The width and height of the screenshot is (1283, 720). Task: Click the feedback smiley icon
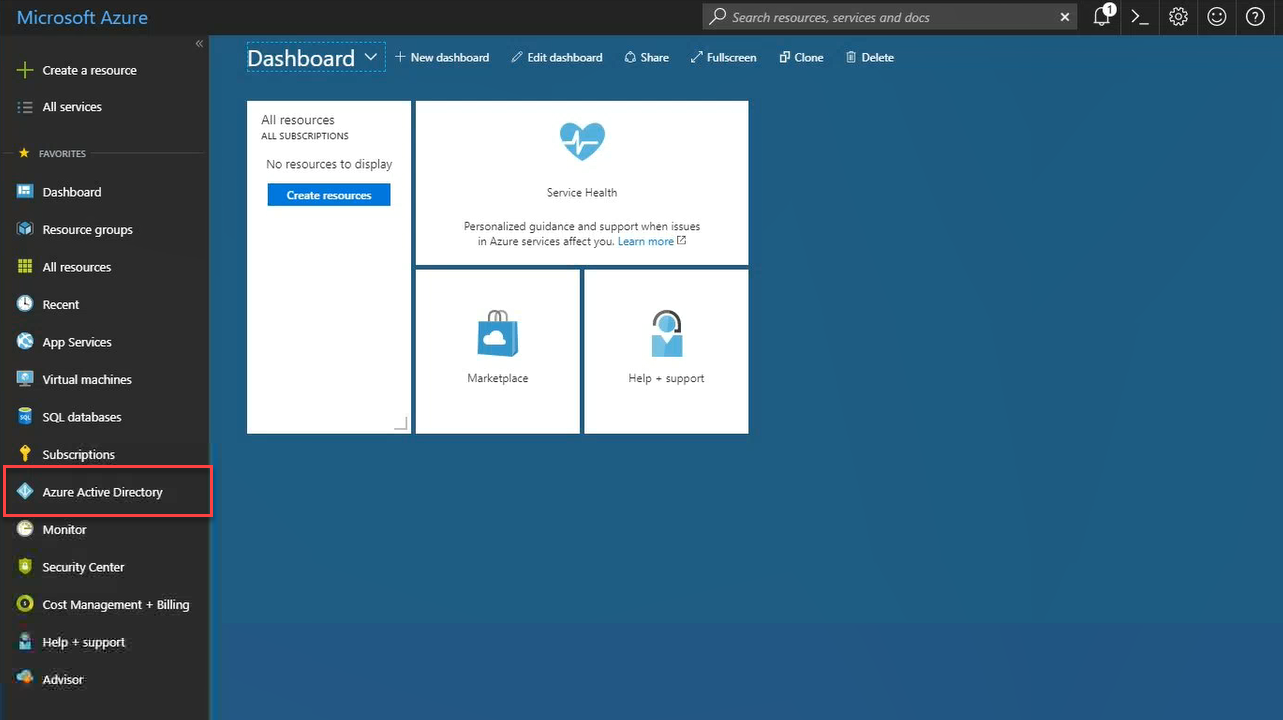click(1217, 17)
